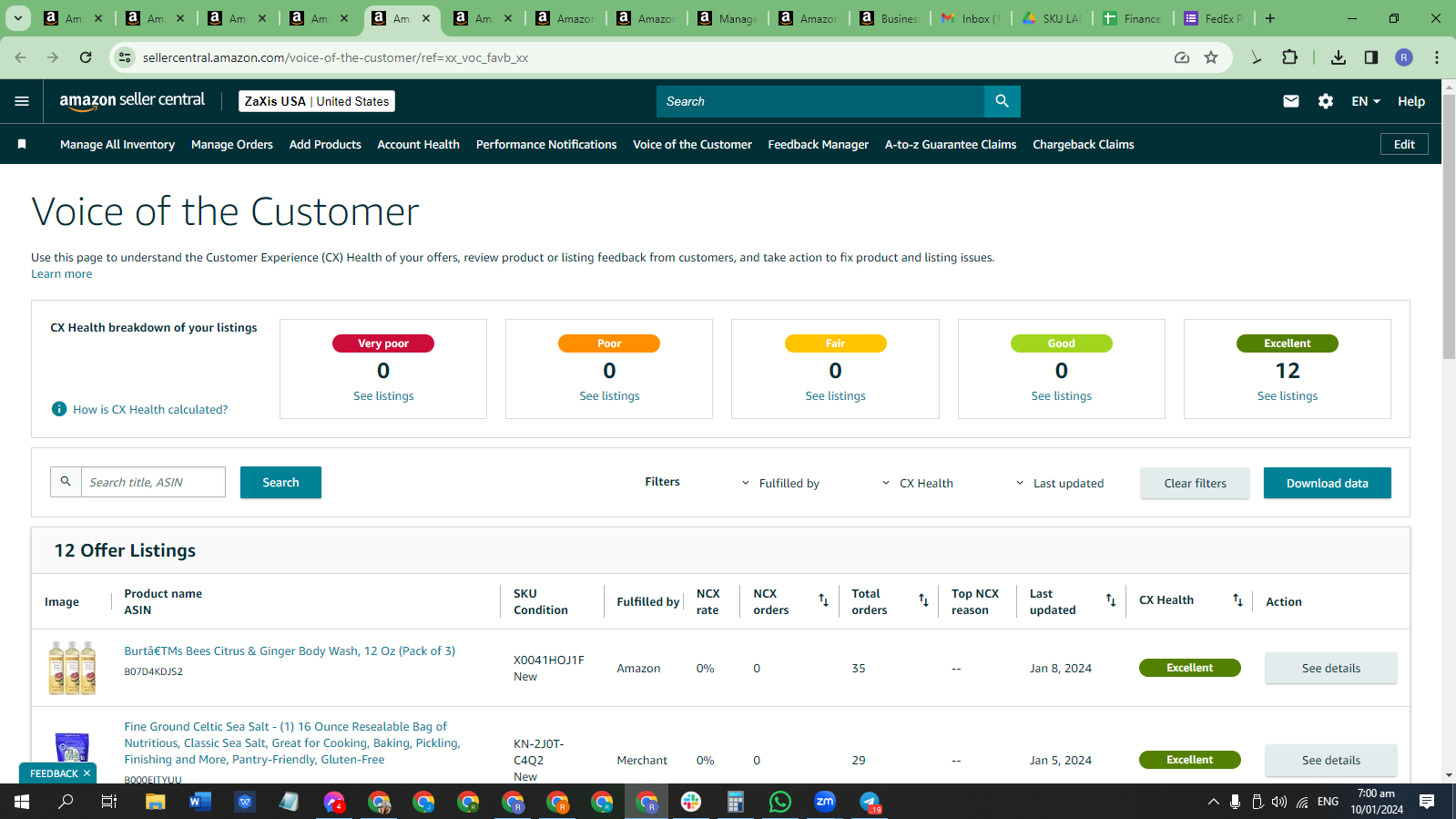Image resolution: width=1456 pixels, height=819 pixels.
Task: Expand the CX Health filter
Action: point(918,483)
